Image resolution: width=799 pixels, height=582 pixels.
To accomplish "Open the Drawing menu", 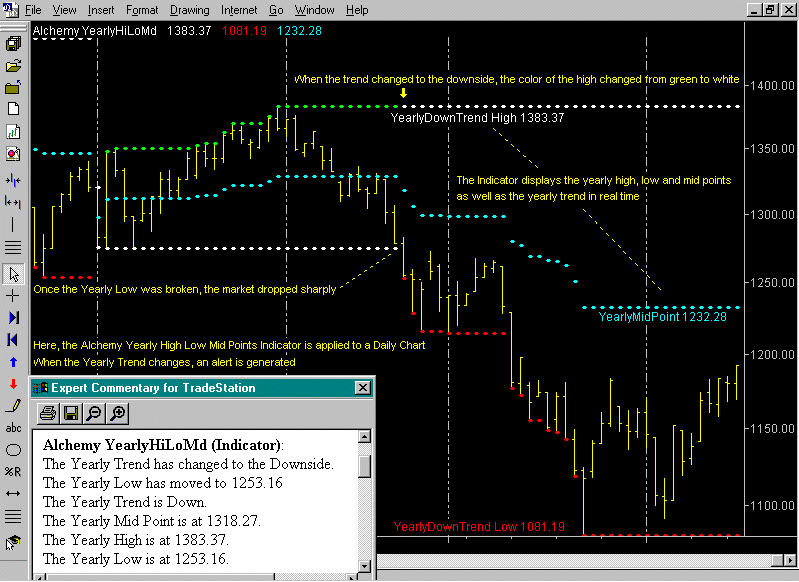I will click(190, 10).
